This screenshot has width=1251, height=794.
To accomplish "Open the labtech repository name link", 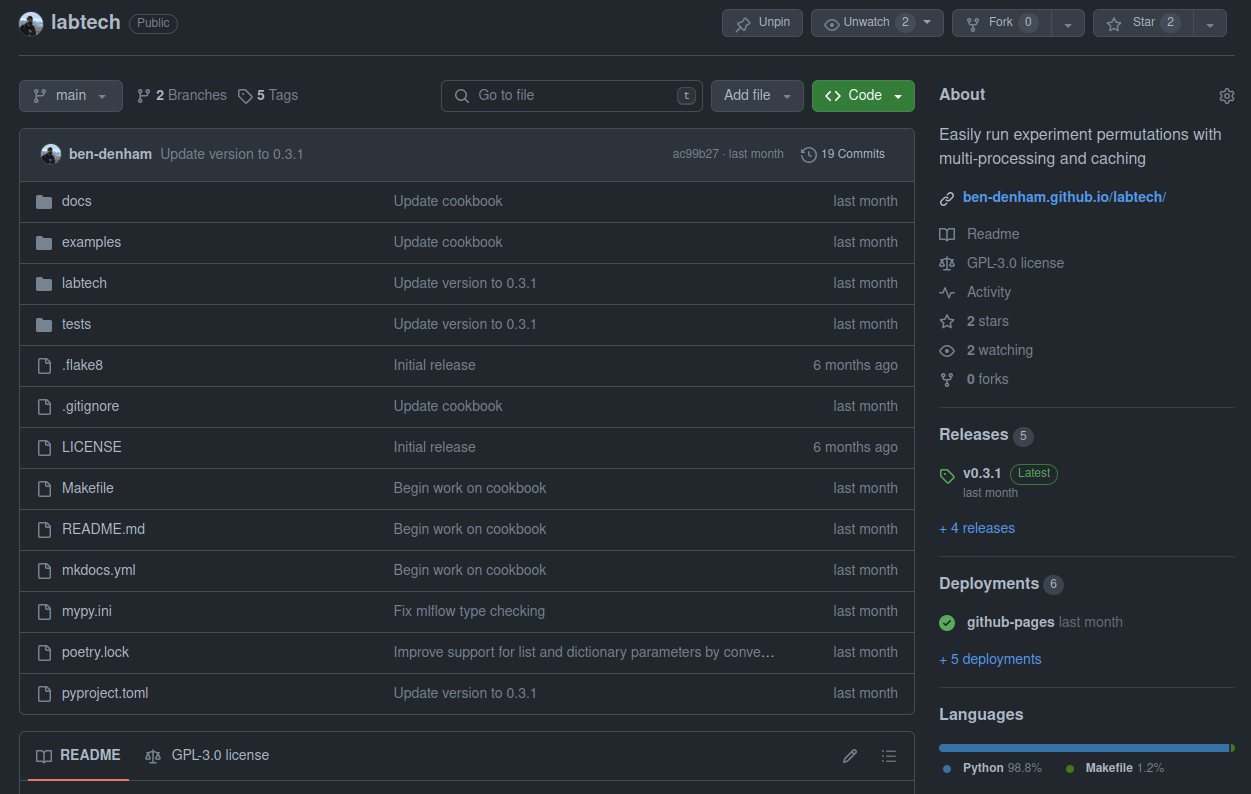I will click(84, 23).
